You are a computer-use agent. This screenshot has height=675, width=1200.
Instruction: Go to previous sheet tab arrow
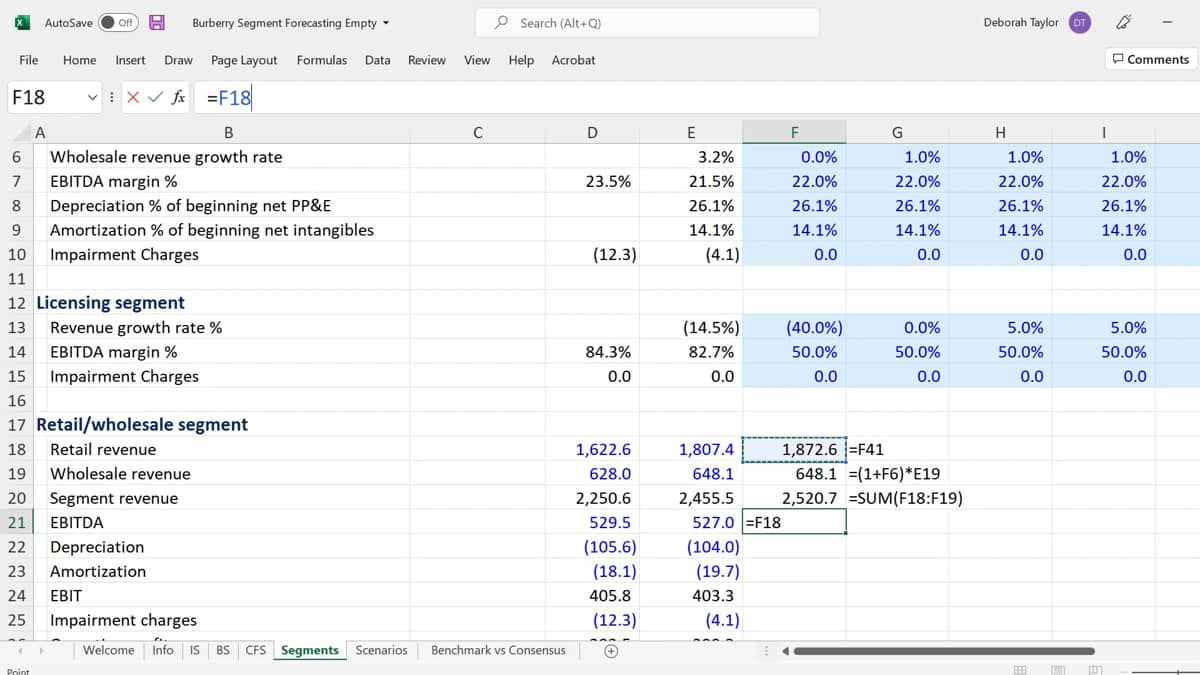(x=21, y=651)
